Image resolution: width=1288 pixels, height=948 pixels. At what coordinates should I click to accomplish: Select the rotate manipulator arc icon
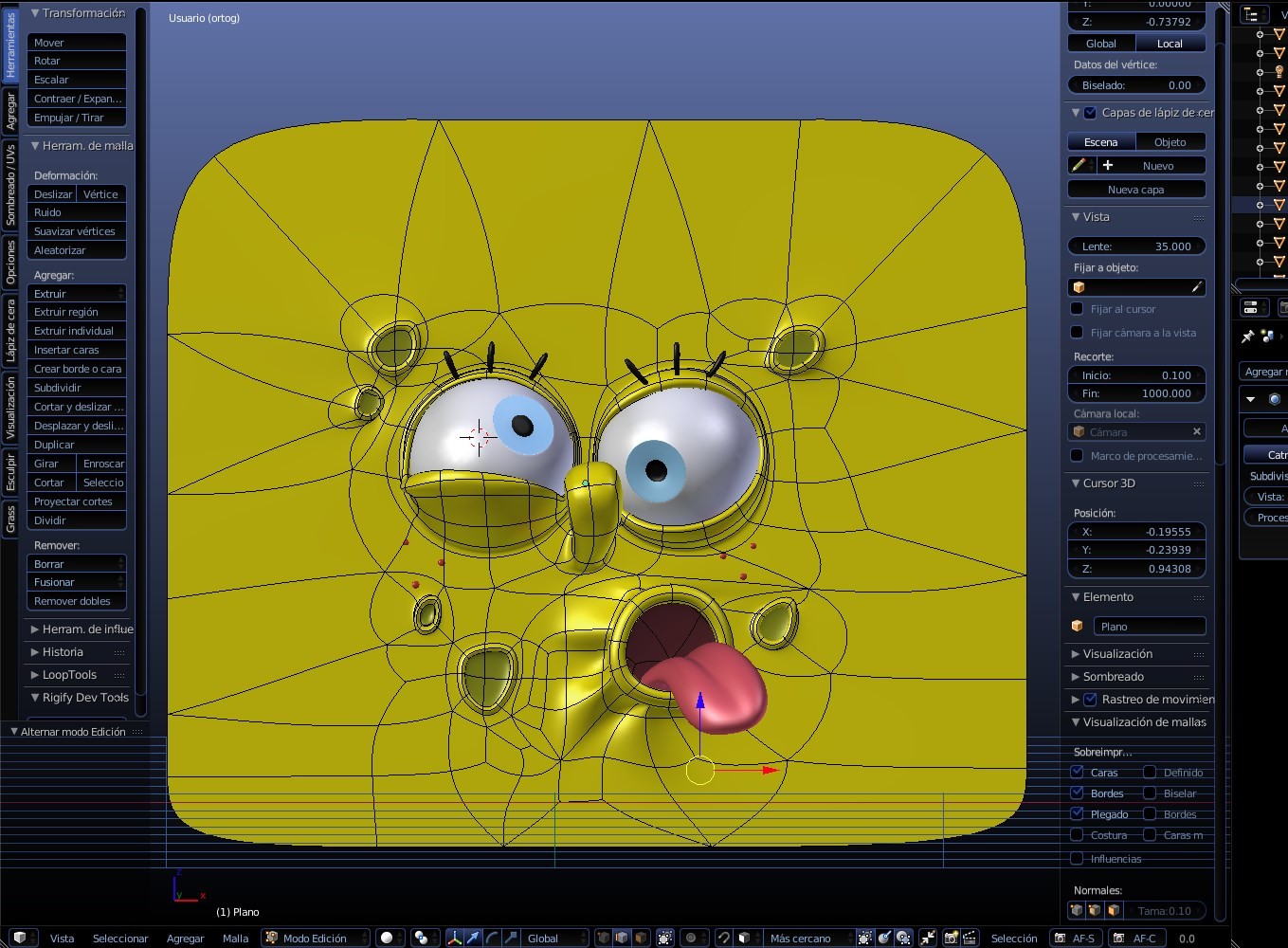[x=492, y=938]
